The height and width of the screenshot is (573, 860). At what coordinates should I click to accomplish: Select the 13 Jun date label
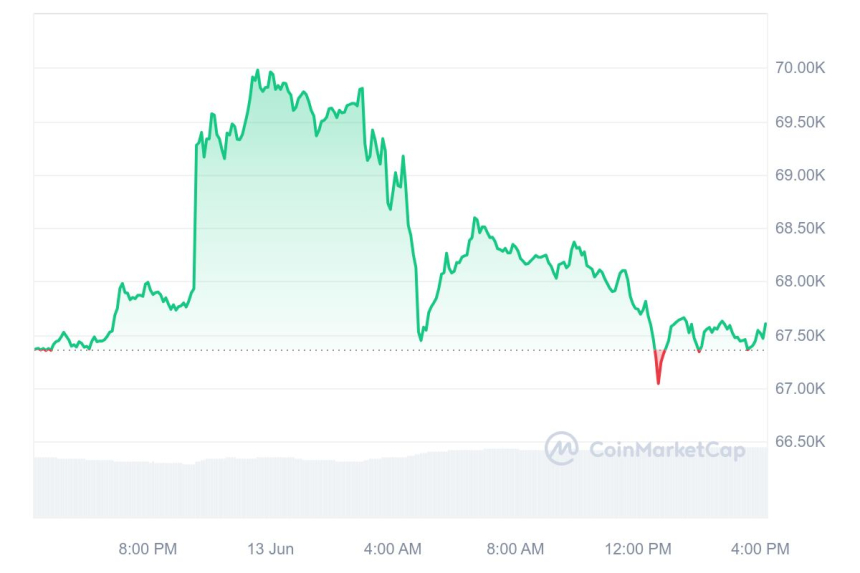tap(270, 549)
